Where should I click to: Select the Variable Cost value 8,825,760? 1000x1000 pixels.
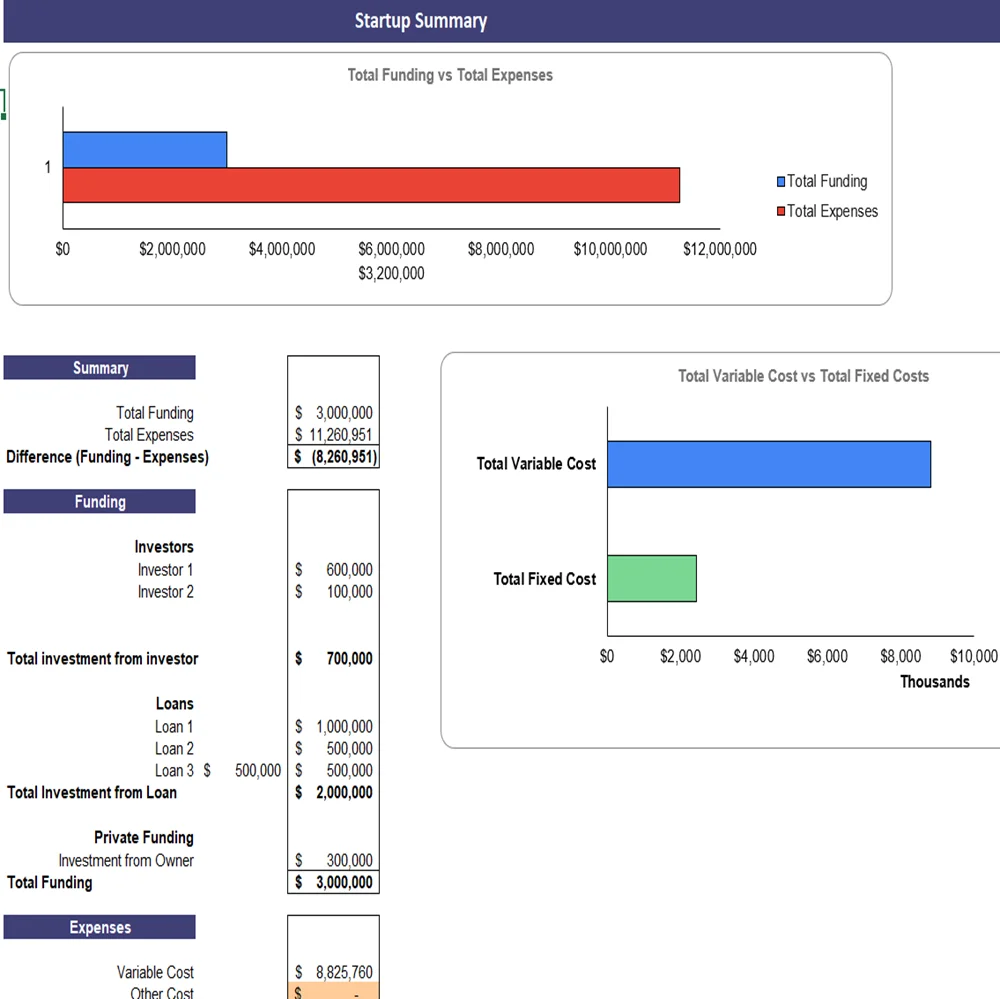(334, 972)
